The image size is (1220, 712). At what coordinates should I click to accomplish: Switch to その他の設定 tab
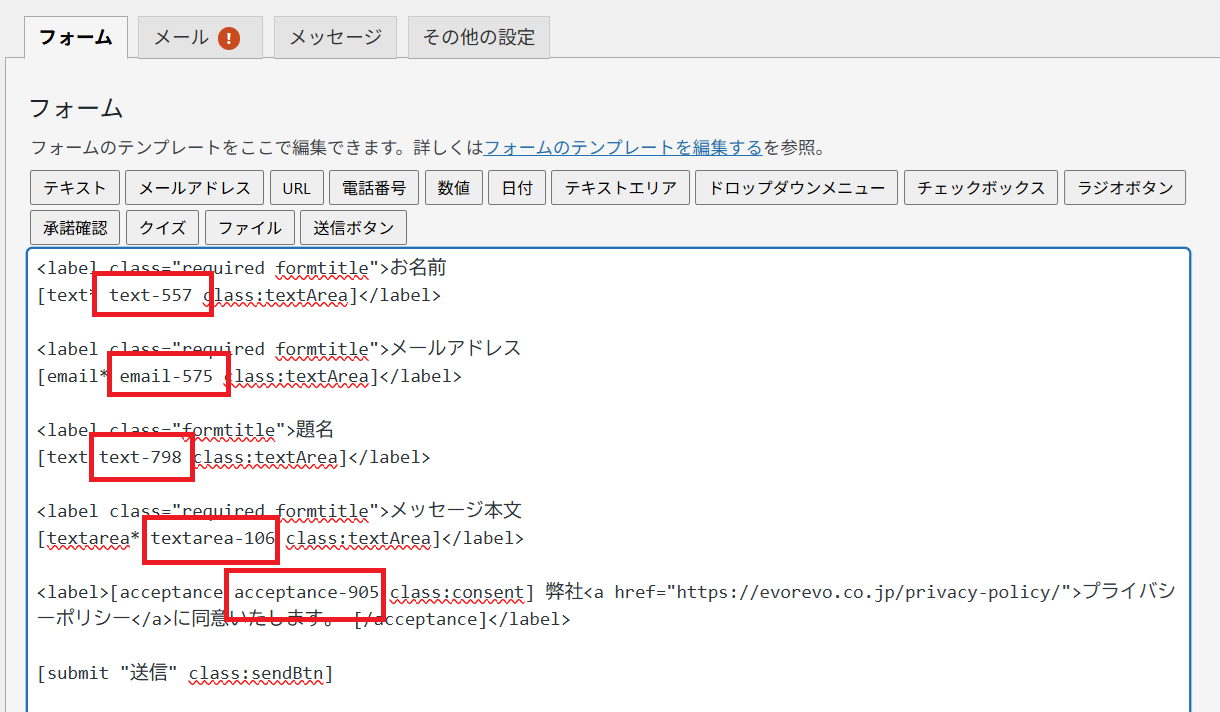click(x=478, y=38)
